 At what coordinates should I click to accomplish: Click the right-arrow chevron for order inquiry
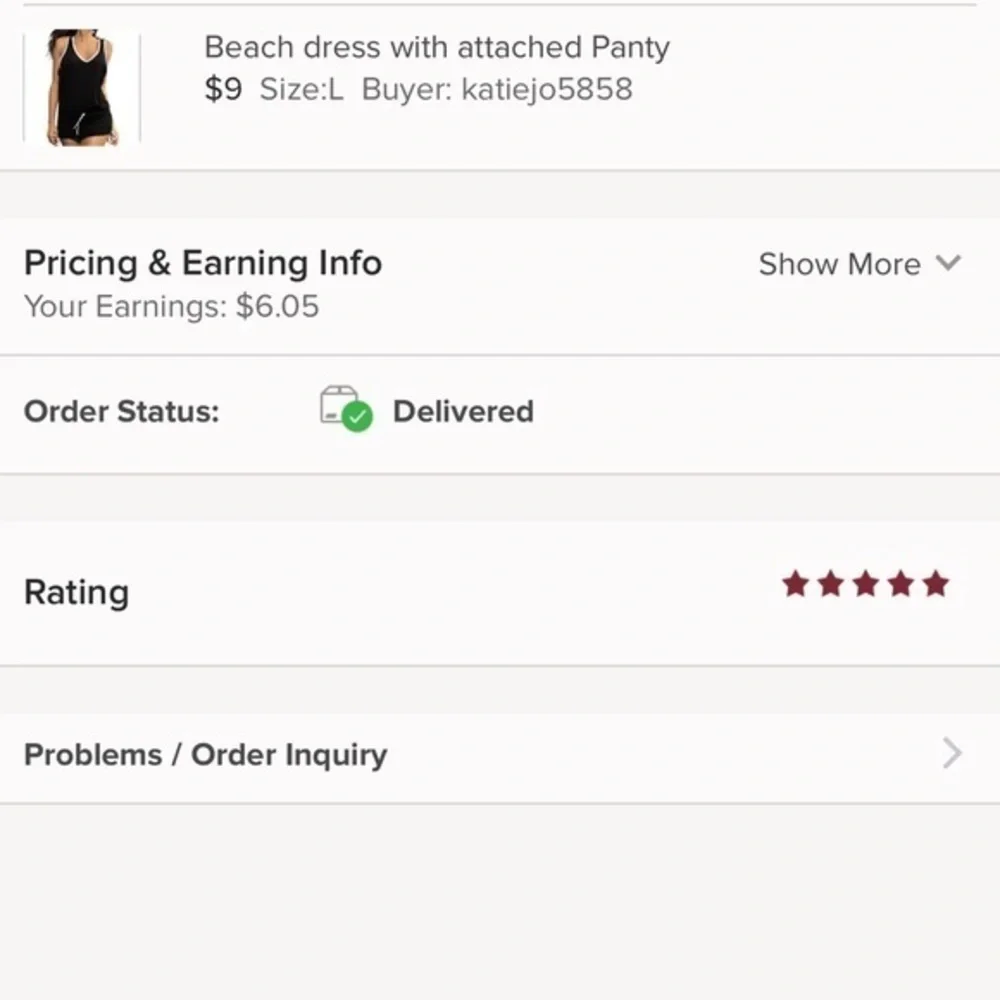click(950, 754)
